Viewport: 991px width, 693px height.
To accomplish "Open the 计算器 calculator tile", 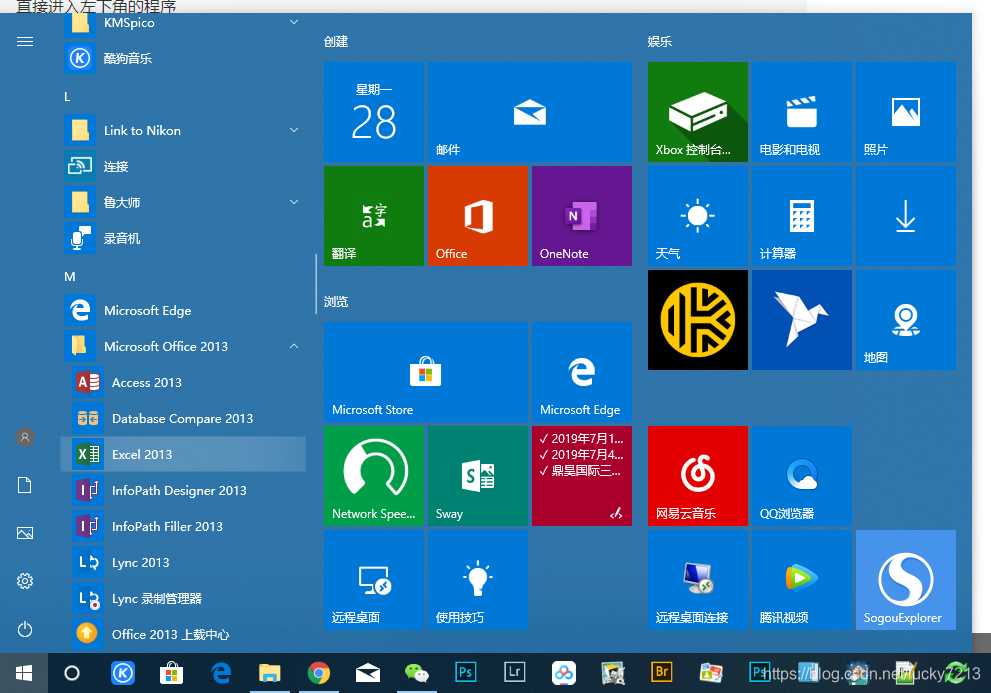I will (x=801, y=216).
